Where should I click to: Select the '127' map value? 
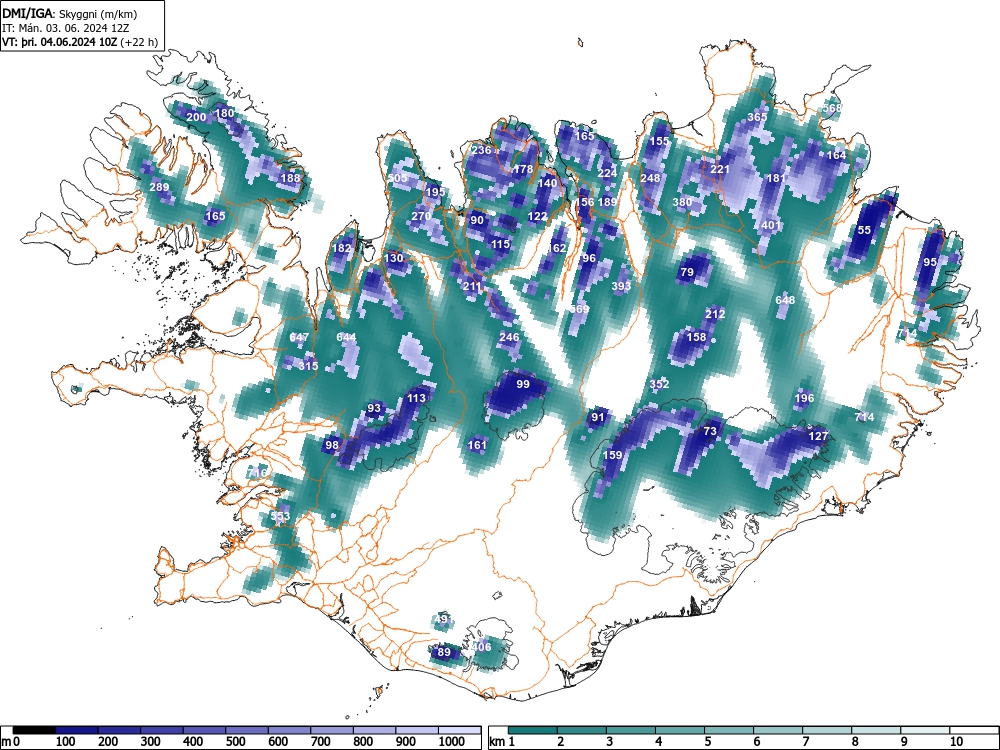point(818,436)
